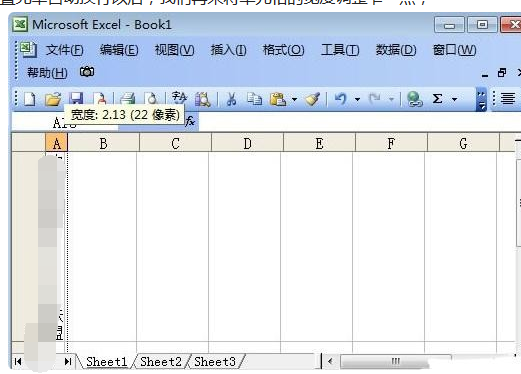Viewport: 521px width, 374px height.
Task: Click the Select All corner box
Action: [x=29, y=143]
